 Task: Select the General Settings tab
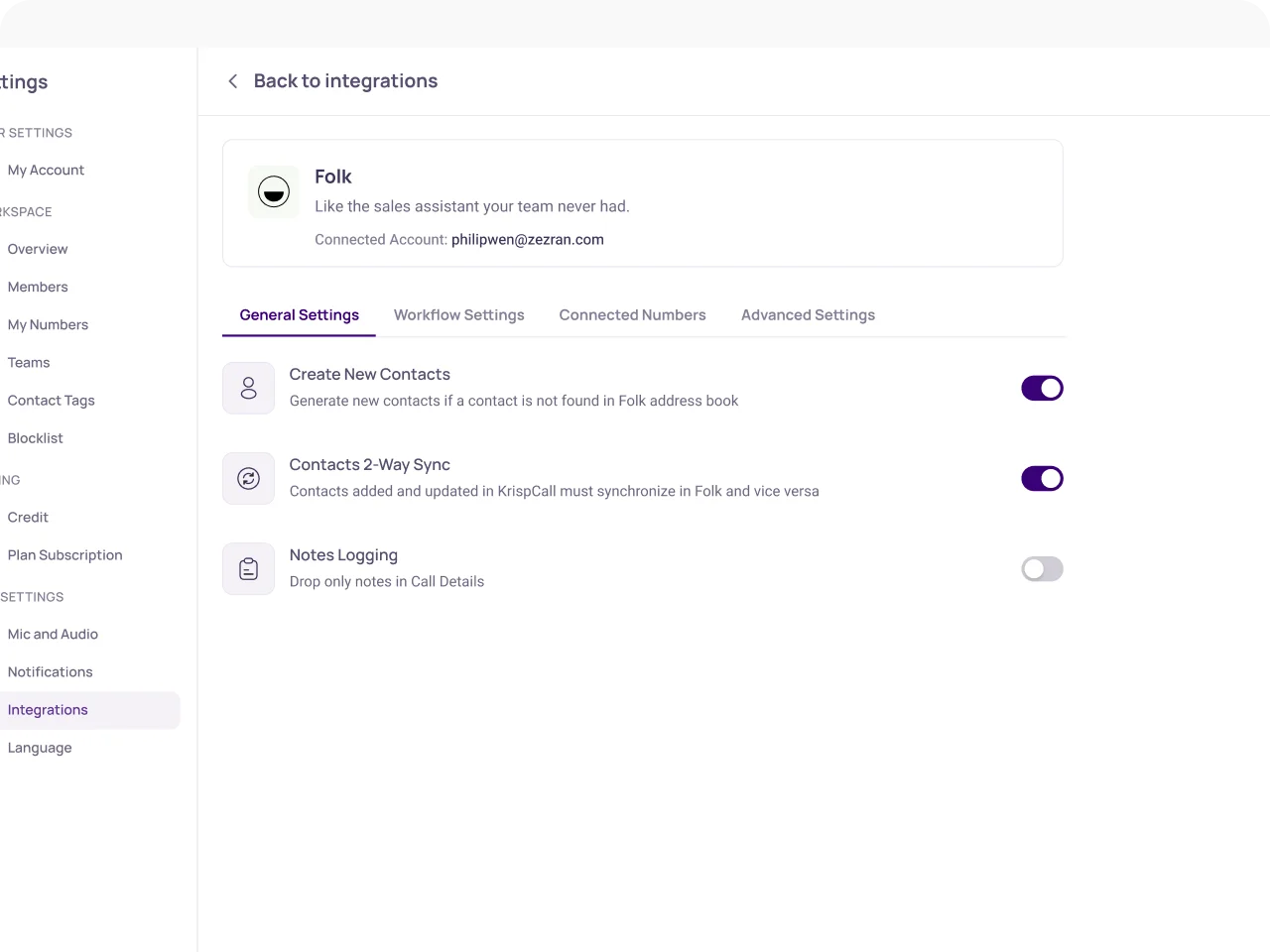click(x=300, y=315)
